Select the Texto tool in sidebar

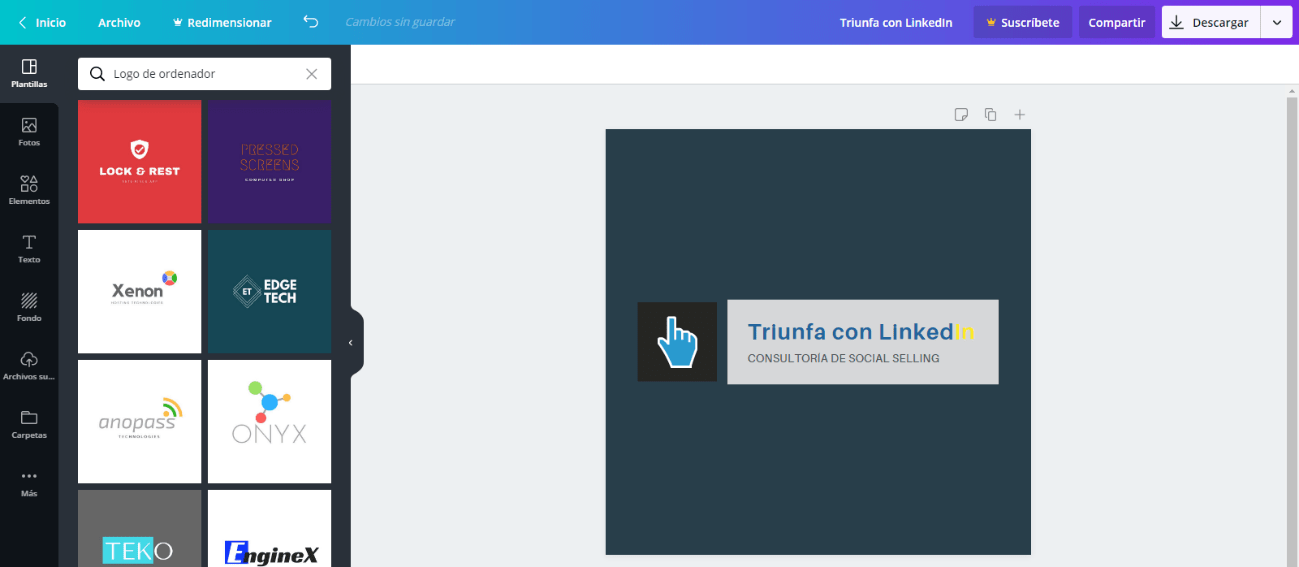pyautogui.click(x=29, y=249)
